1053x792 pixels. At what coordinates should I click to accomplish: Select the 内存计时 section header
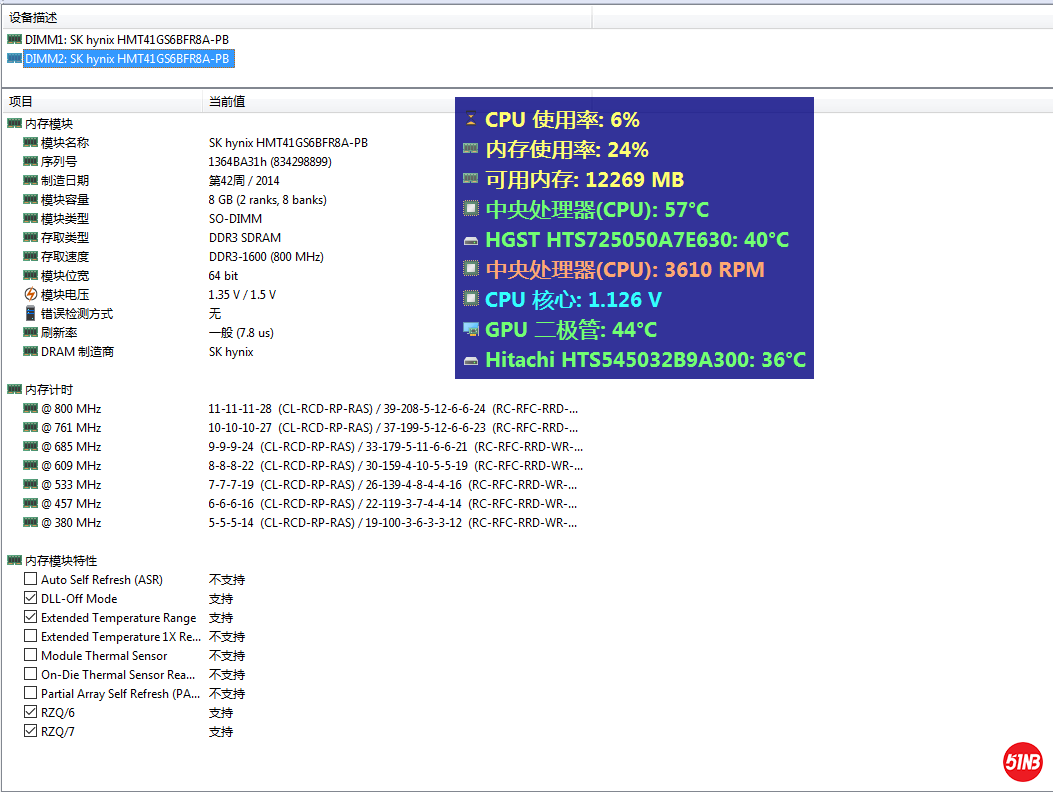48,390
